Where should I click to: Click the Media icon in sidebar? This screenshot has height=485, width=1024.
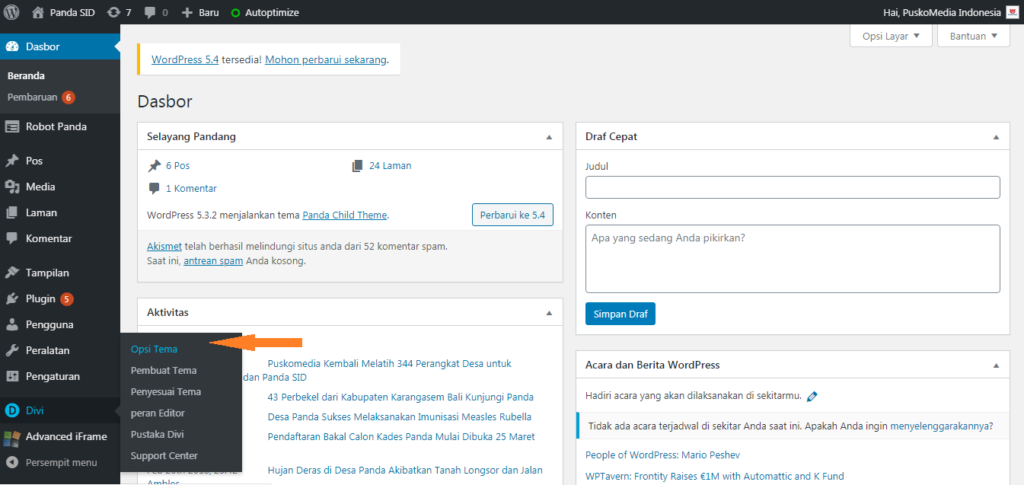(x=12, y=187)
